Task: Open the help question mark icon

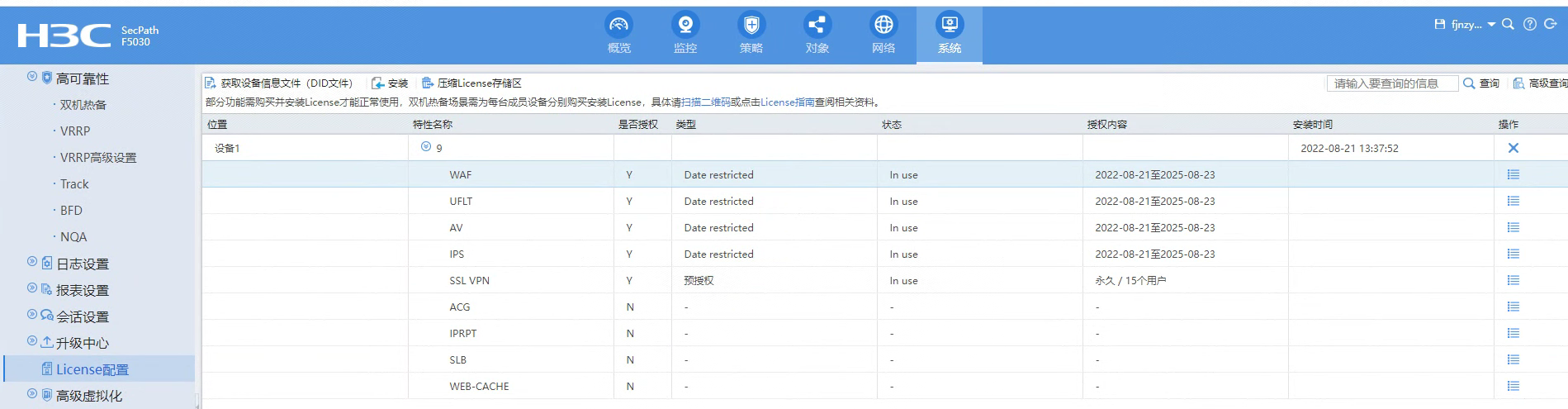Action: [1530, 25]
